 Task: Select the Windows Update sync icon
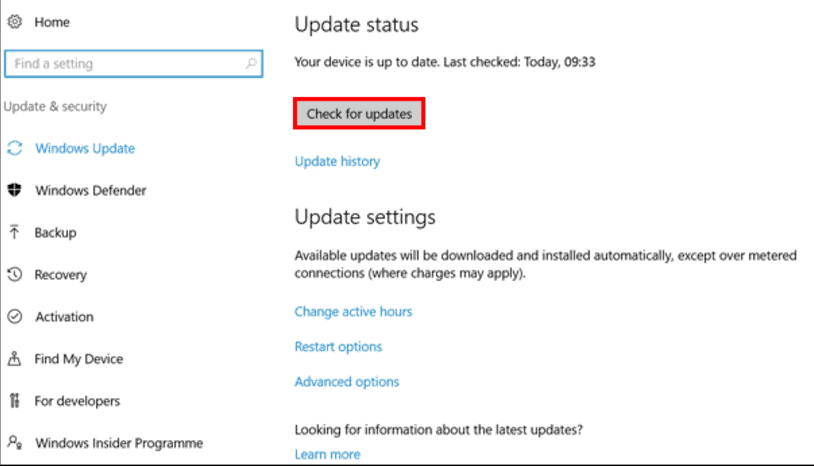tap(15, 148)
